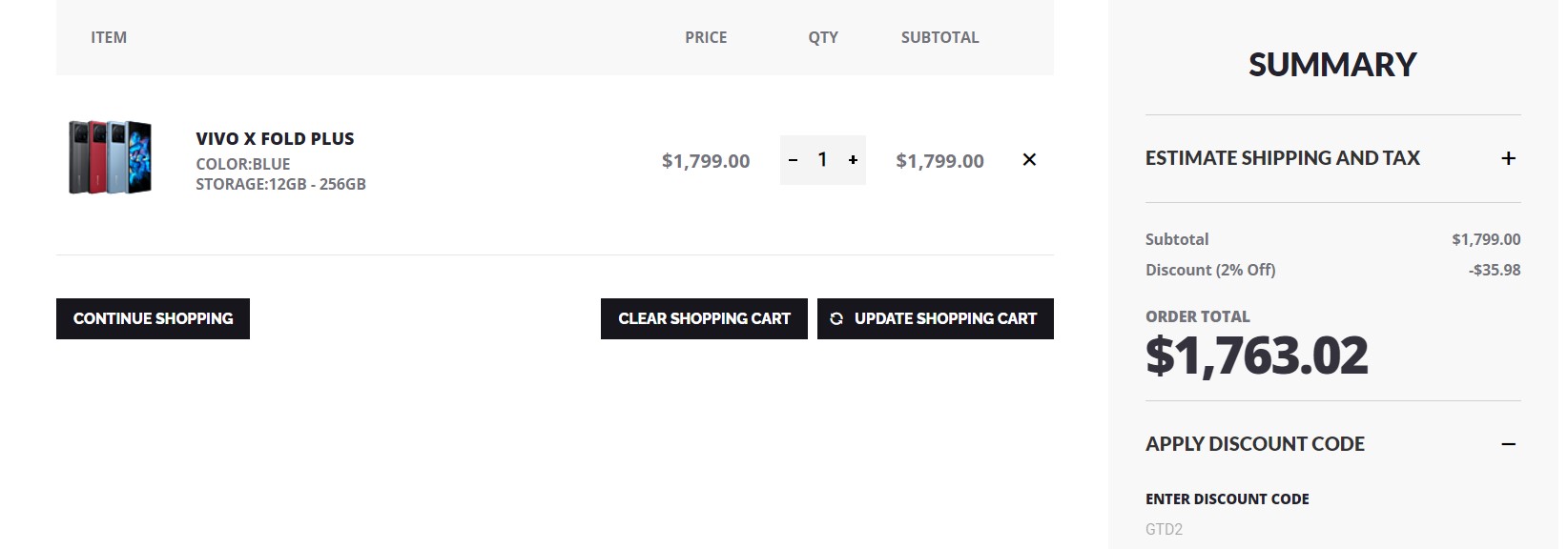The width and height of the screenshot is (1568, 549).
Task: Open the VIVO X FOLD PLUS product link
Action: [x=275, y=139]
